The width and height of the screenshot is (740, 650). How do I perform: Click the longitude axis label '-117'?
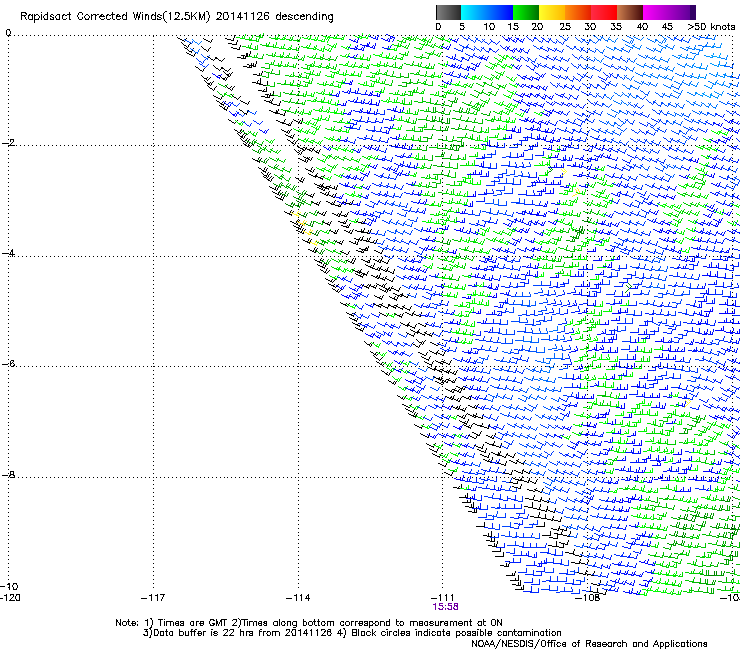(x=153, y=598)
